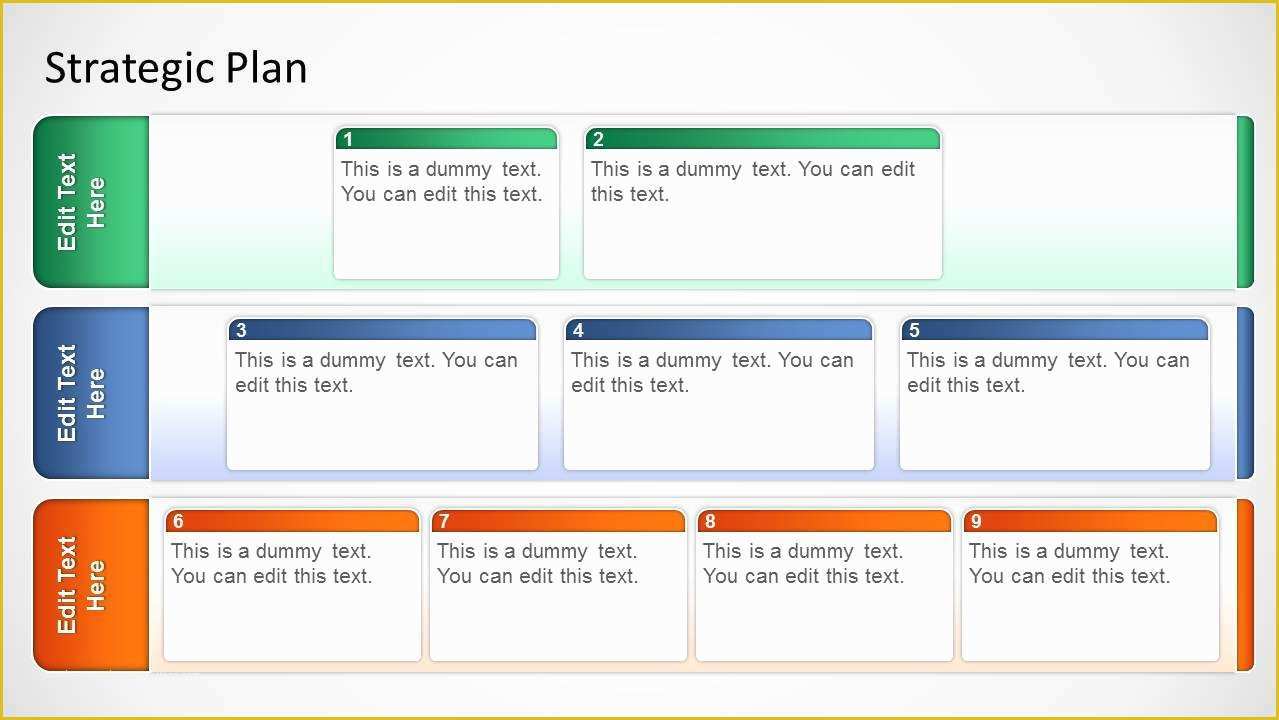
Task: Select the header bar numbered 2
Action: coord(762,139)
